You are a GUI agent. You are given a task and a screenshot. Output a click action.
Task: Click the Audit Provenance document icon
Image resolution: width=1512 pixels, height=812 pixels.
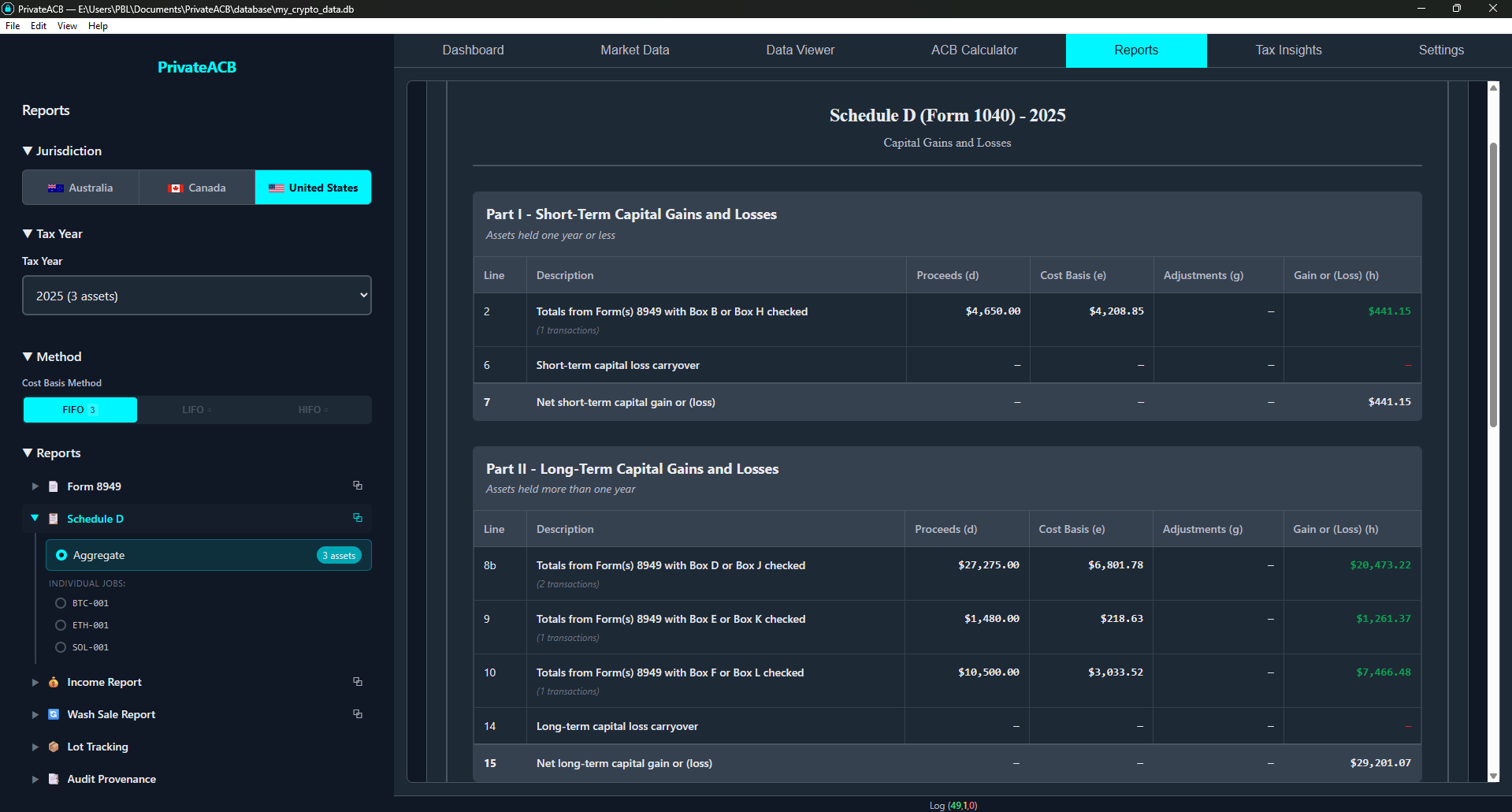[x=54, y=779]
